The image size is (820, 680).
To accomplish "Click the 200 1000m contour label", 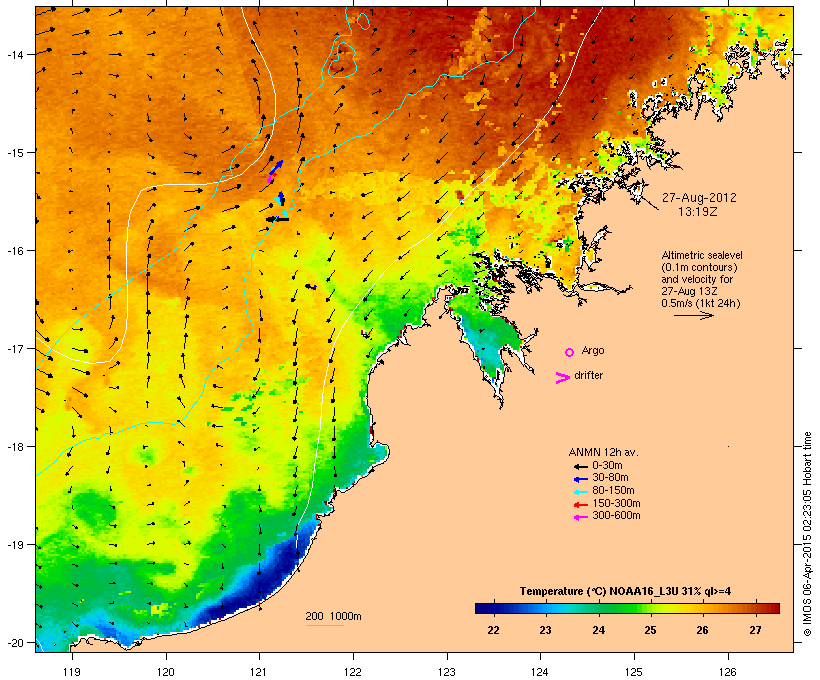I will pos(333,616).
